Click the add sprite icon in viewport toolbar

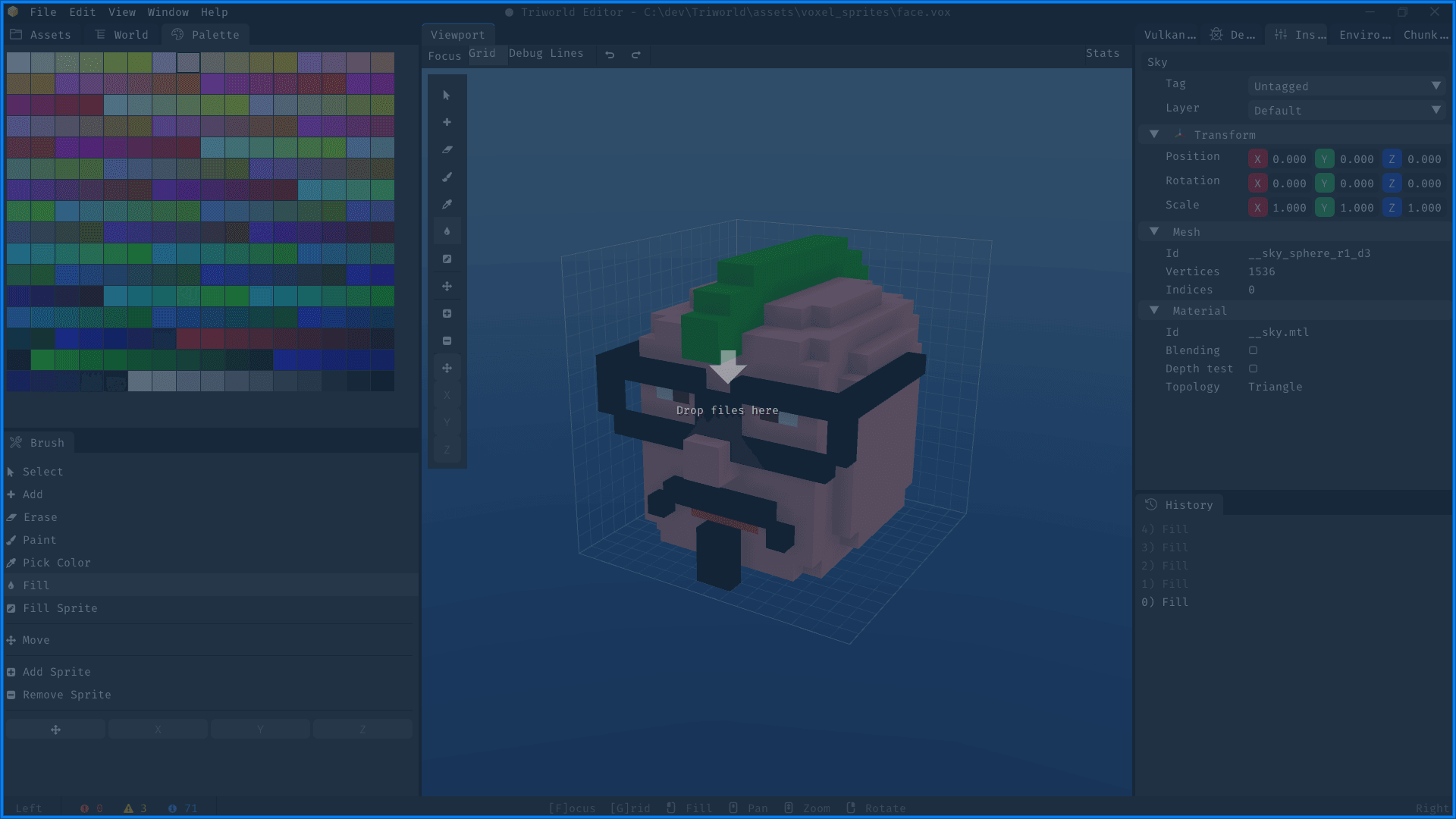(447, 314)
